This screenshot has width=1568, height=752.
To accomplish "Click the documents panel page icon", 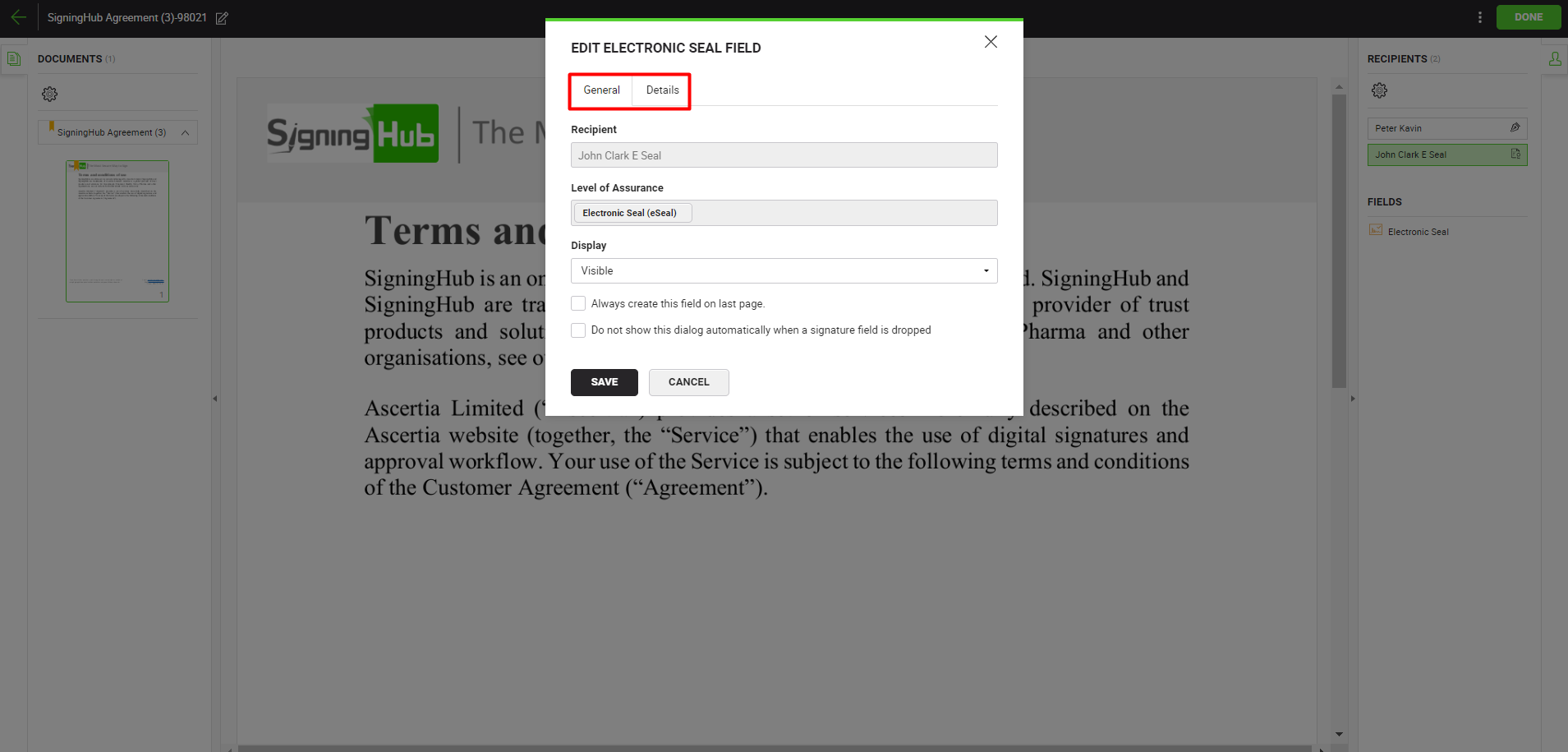I will [14, 59].
